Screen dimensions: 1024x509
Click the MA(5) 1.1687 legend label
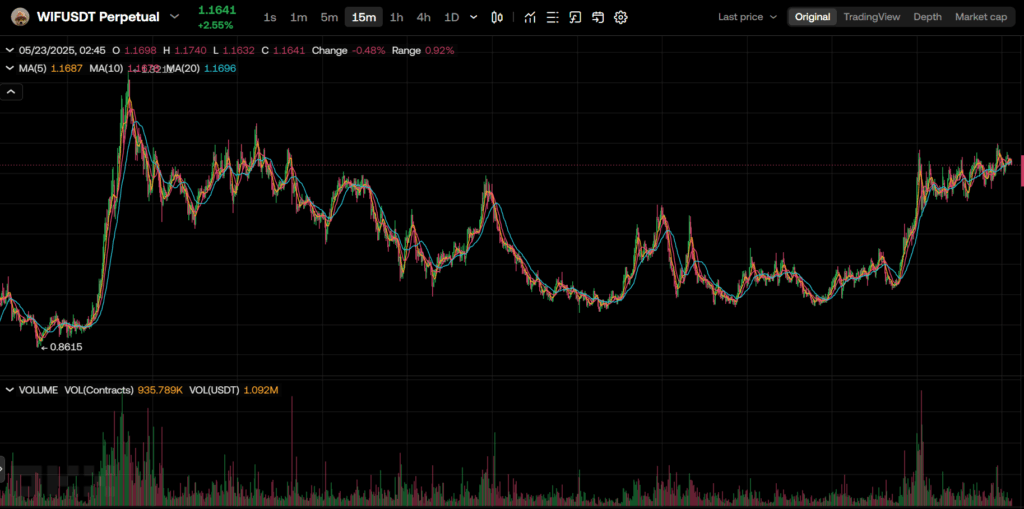pyautogui.click(x=51, y=68)
